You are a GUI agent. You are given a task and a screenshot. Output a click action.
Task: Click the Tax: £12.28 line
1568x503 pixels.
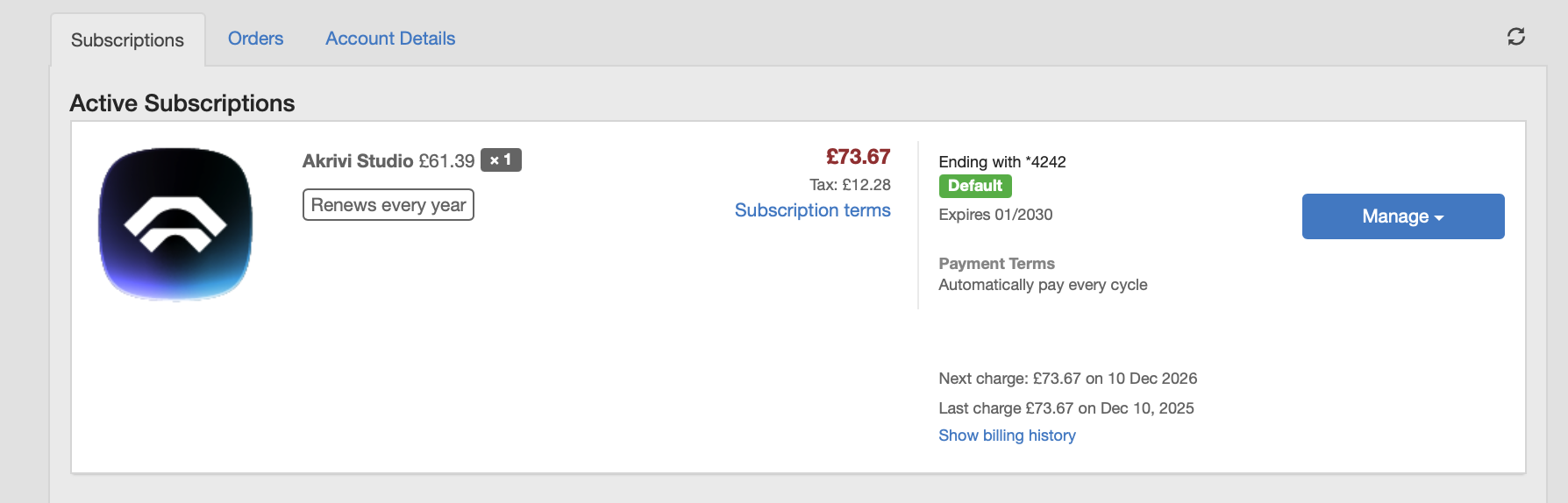(x=850, y=185)
